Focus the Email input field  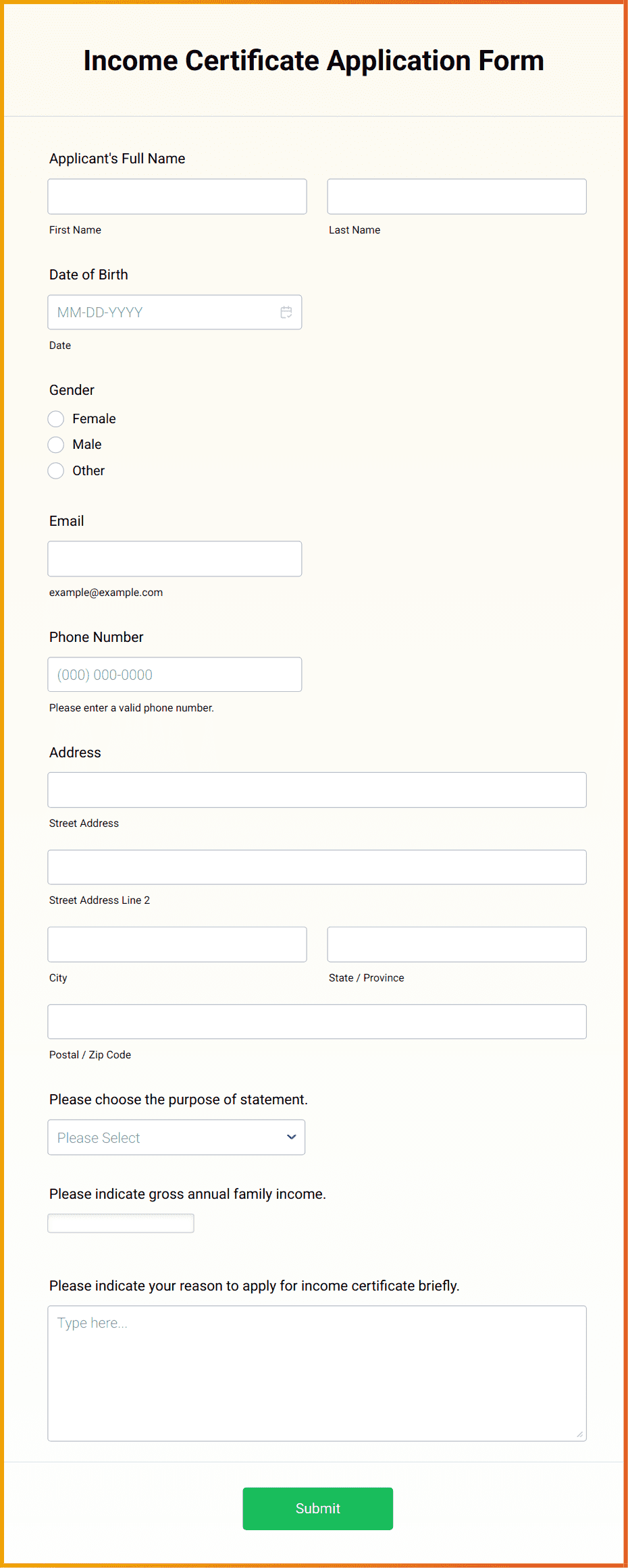pos(174,558)
